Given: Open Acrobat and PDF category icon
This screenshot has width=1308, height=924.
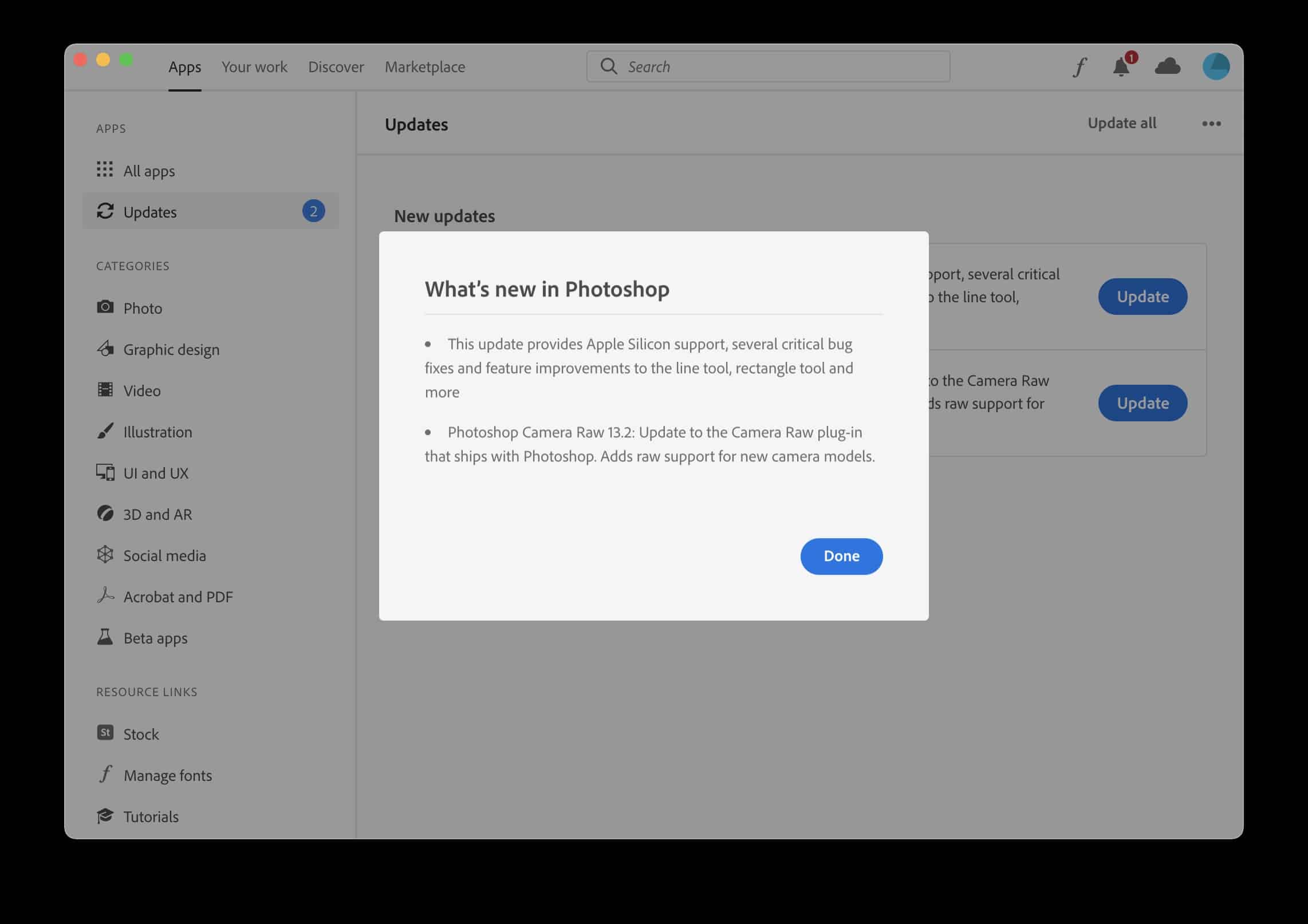Looking at the screenshot, I should pos(105,595).
